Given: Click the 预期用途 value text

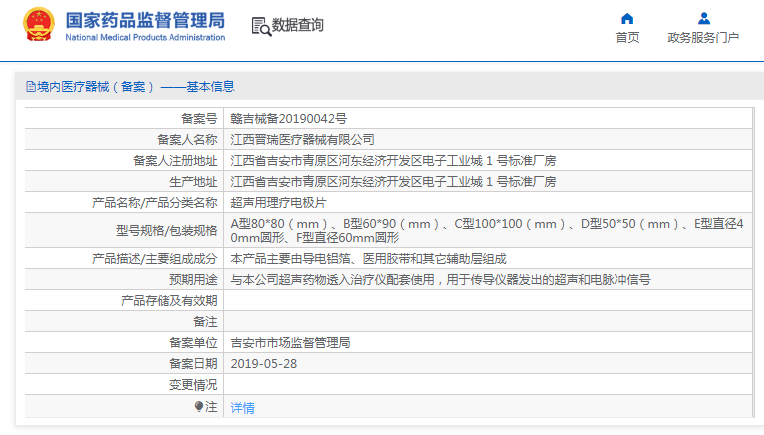Looking at the screenshot, I should 440,280.
